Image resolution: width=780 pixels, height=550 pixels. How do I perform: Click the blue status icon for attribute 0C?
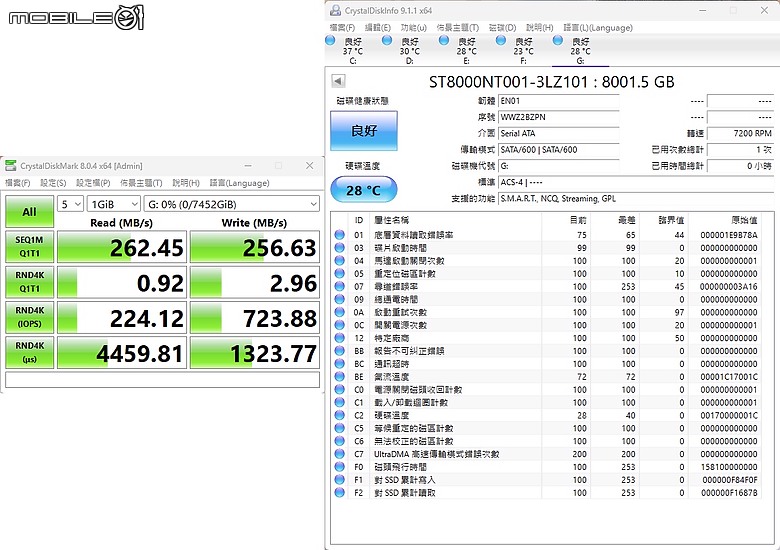(340, 325)
